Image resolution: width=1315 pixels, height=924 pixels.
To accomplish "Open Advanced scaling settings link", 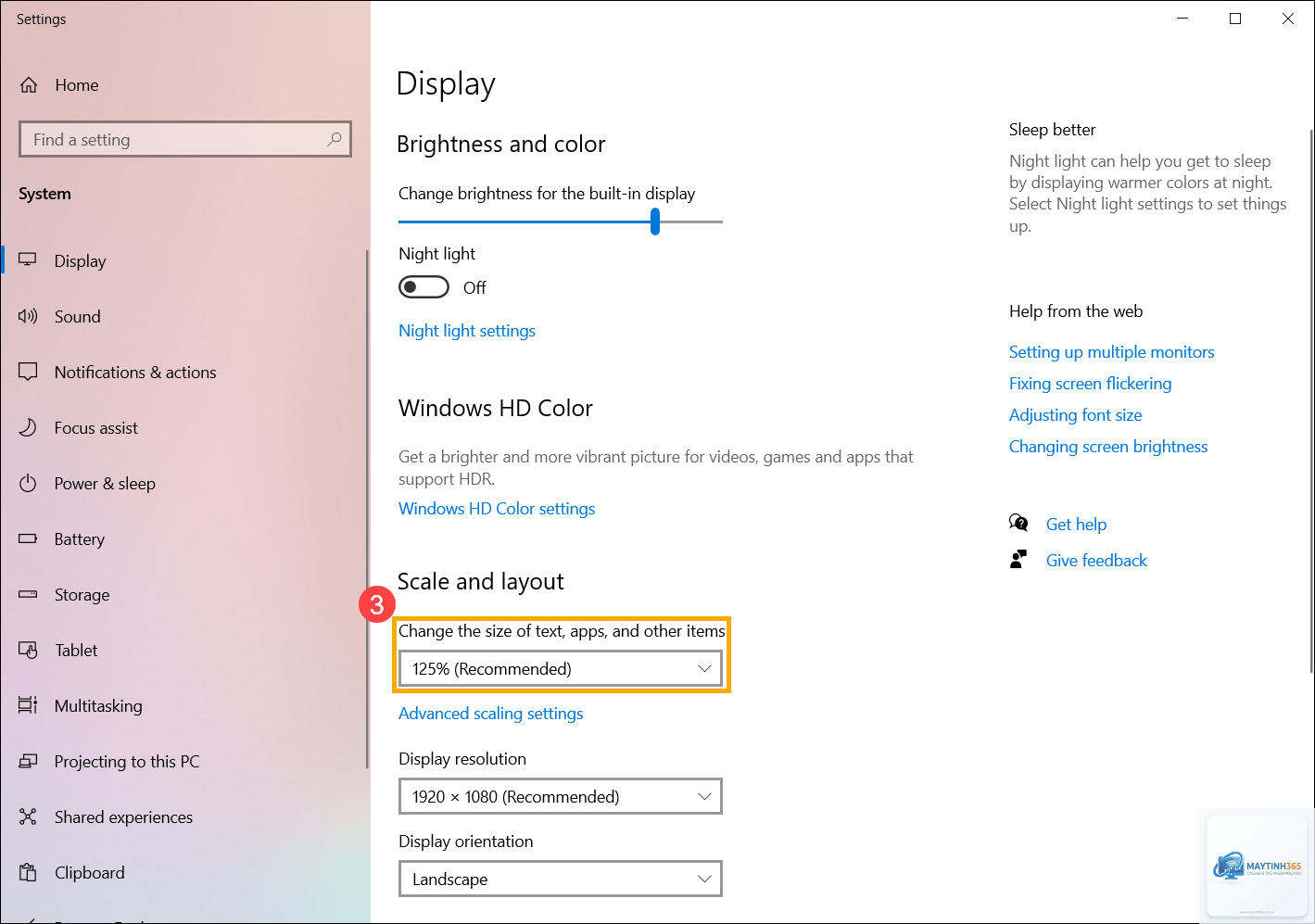I will click(491, 714).
